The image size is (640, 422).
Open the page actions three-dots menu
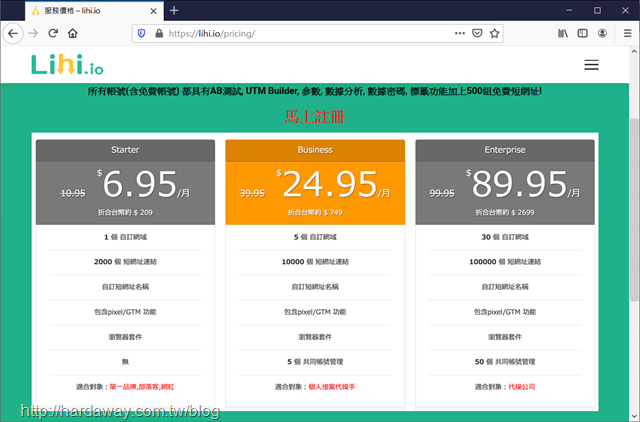pyautogui.click(x=460, y=33)
